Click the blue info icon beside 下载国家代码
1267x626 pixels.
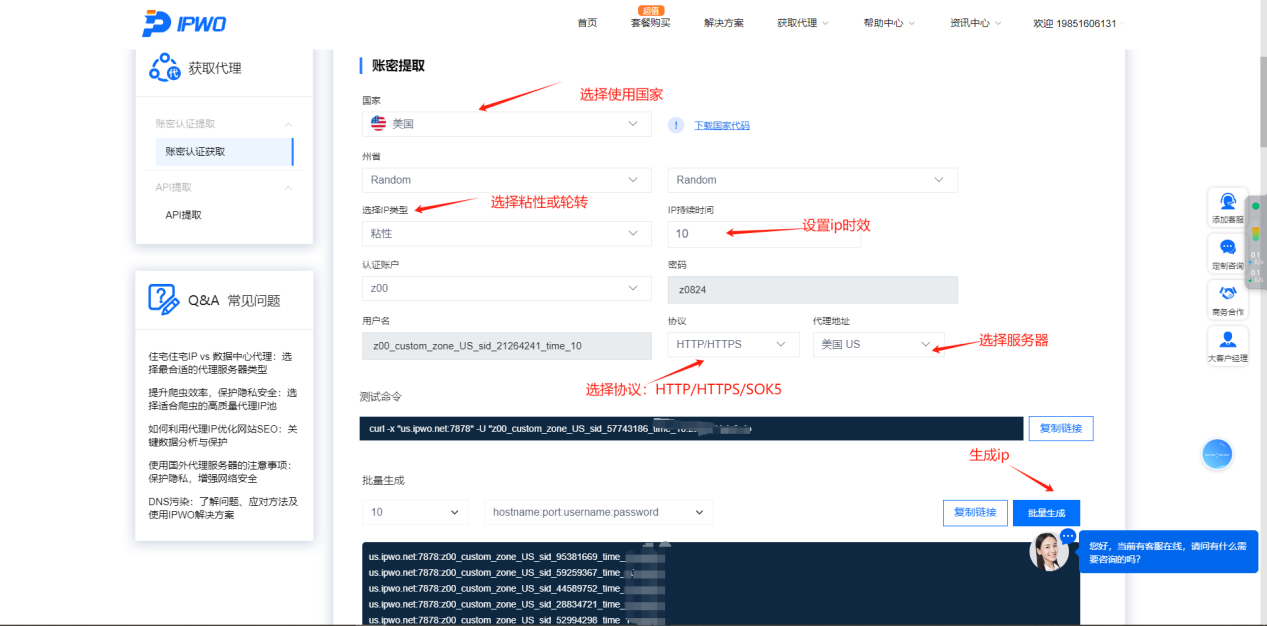point(676,125)
